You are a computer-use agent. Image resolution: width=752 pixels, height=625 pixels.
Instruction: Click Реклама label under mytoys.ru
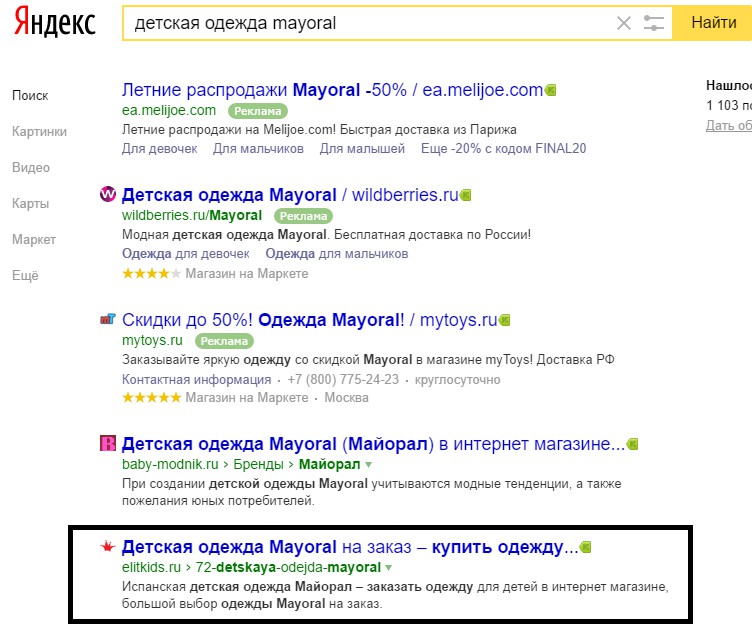tap(224, 341)
